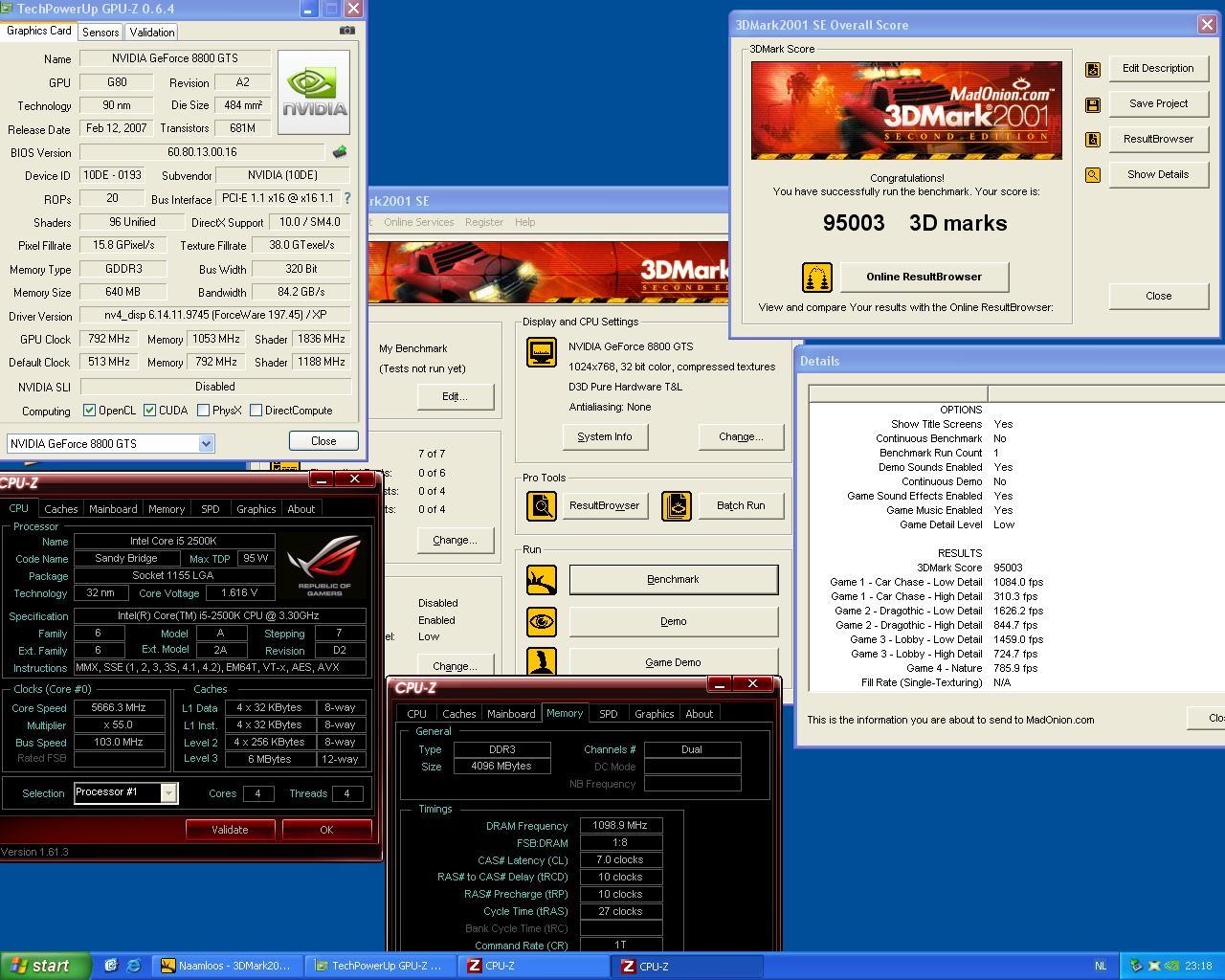Click the Game Demo button
Image resolution: width=1225 pixels, height=980 pixels.
click(673, 661)
